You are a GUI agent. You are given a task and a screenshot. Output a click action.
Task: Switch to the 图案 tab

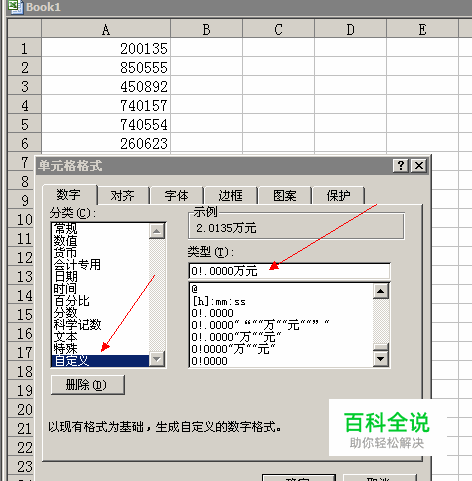tap(285, 196)
